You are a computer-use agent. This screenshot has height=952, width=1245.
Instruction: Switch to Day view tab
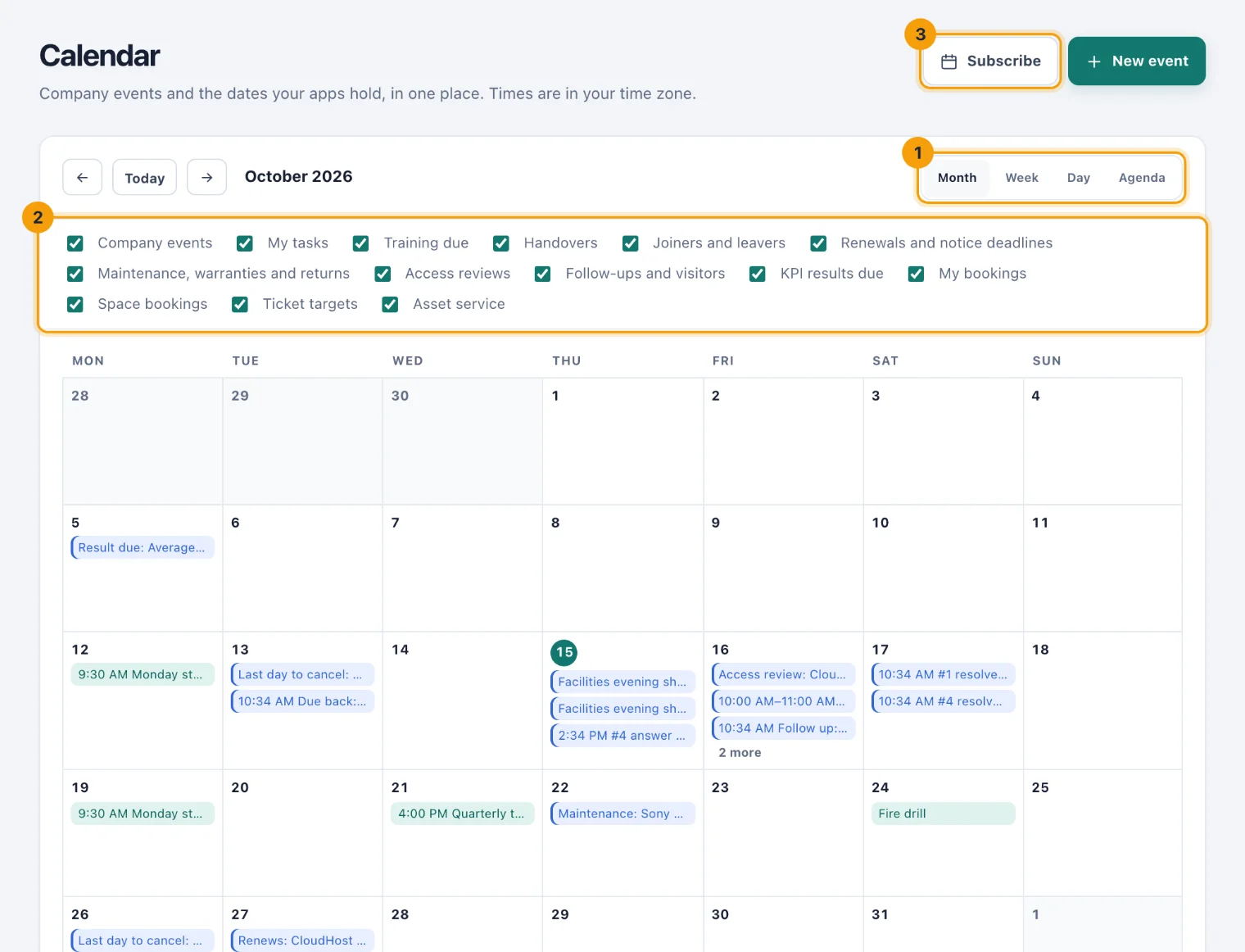coord(1078,178)
